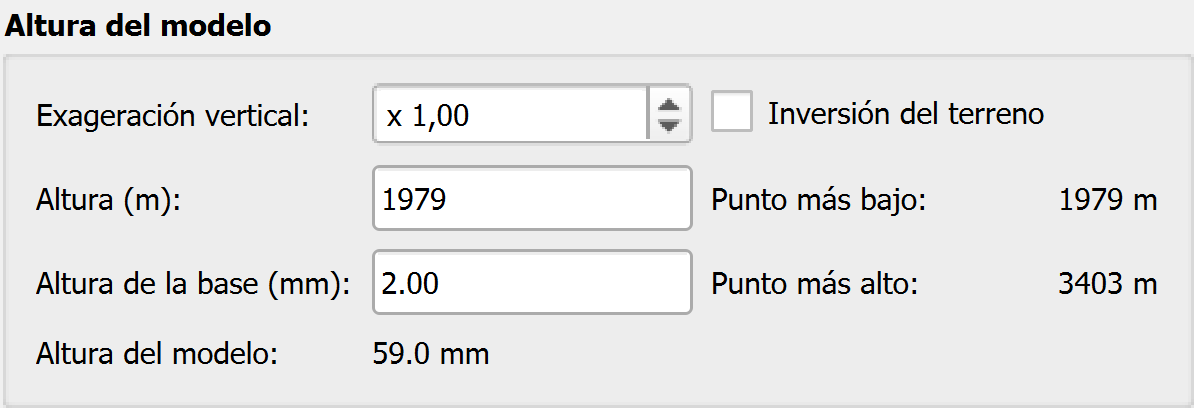Select the Exageración vertical label
The width and height of the screenshot is (1194, 408).
pos(173,116)
